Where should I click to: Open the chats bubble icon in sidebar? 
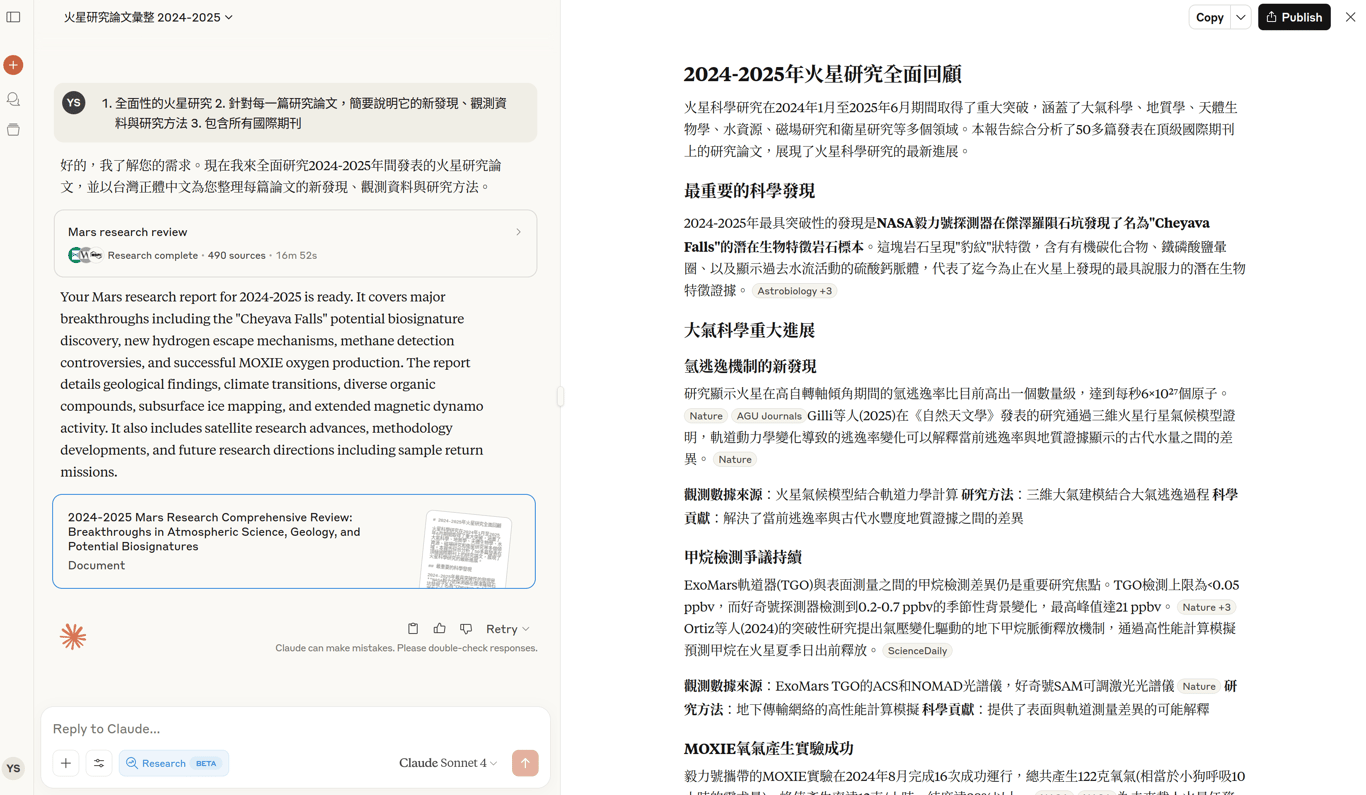[x=13, y=99]
